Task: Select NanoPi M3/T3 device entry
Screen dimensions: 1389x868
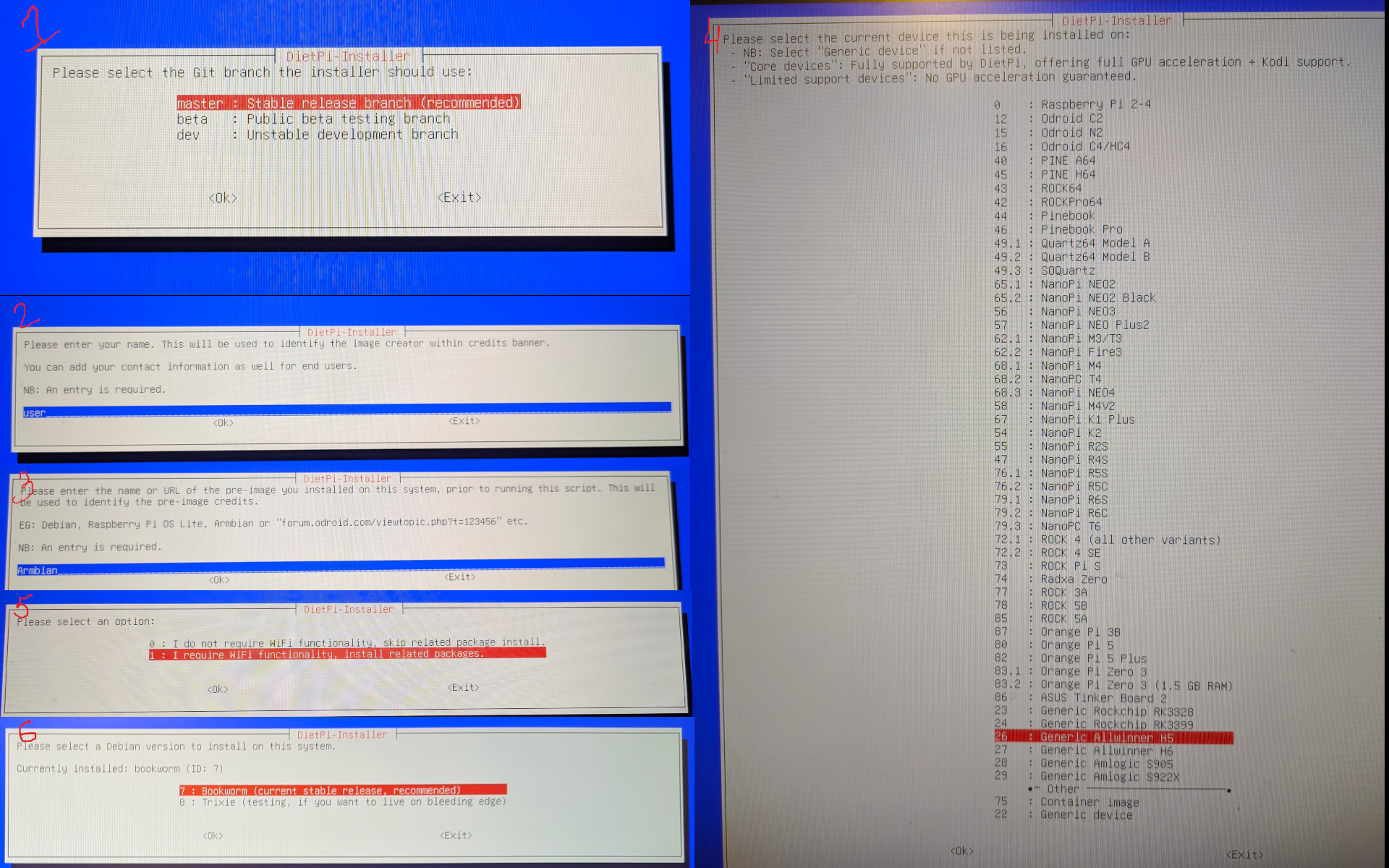Action: coord(1058,339)
